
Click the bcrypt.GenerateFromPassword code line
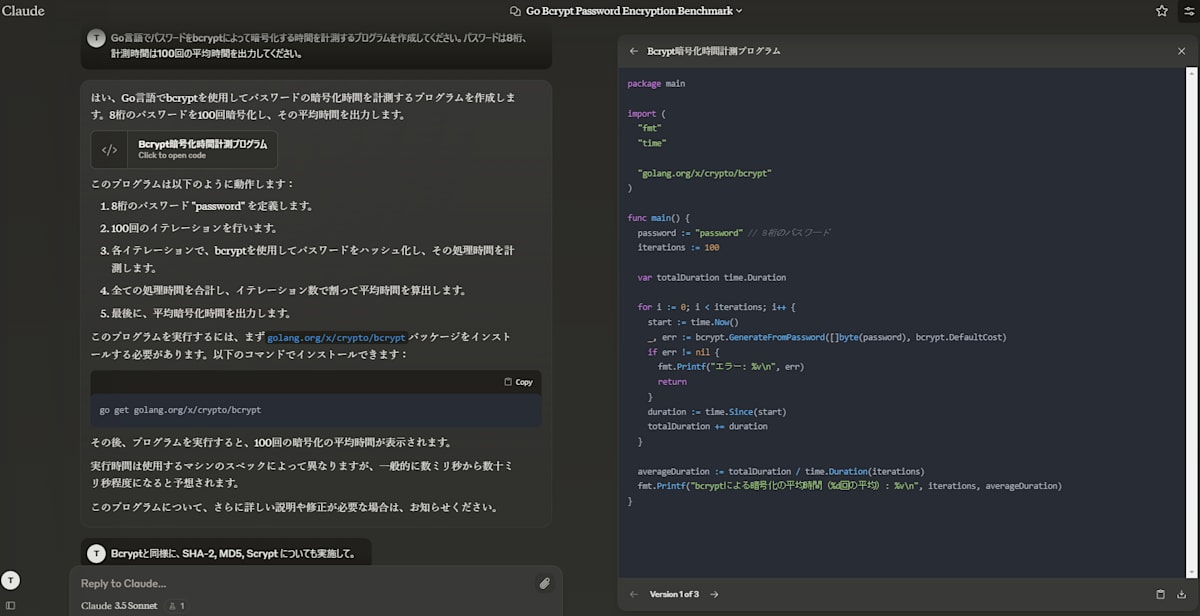pos(826,337)
